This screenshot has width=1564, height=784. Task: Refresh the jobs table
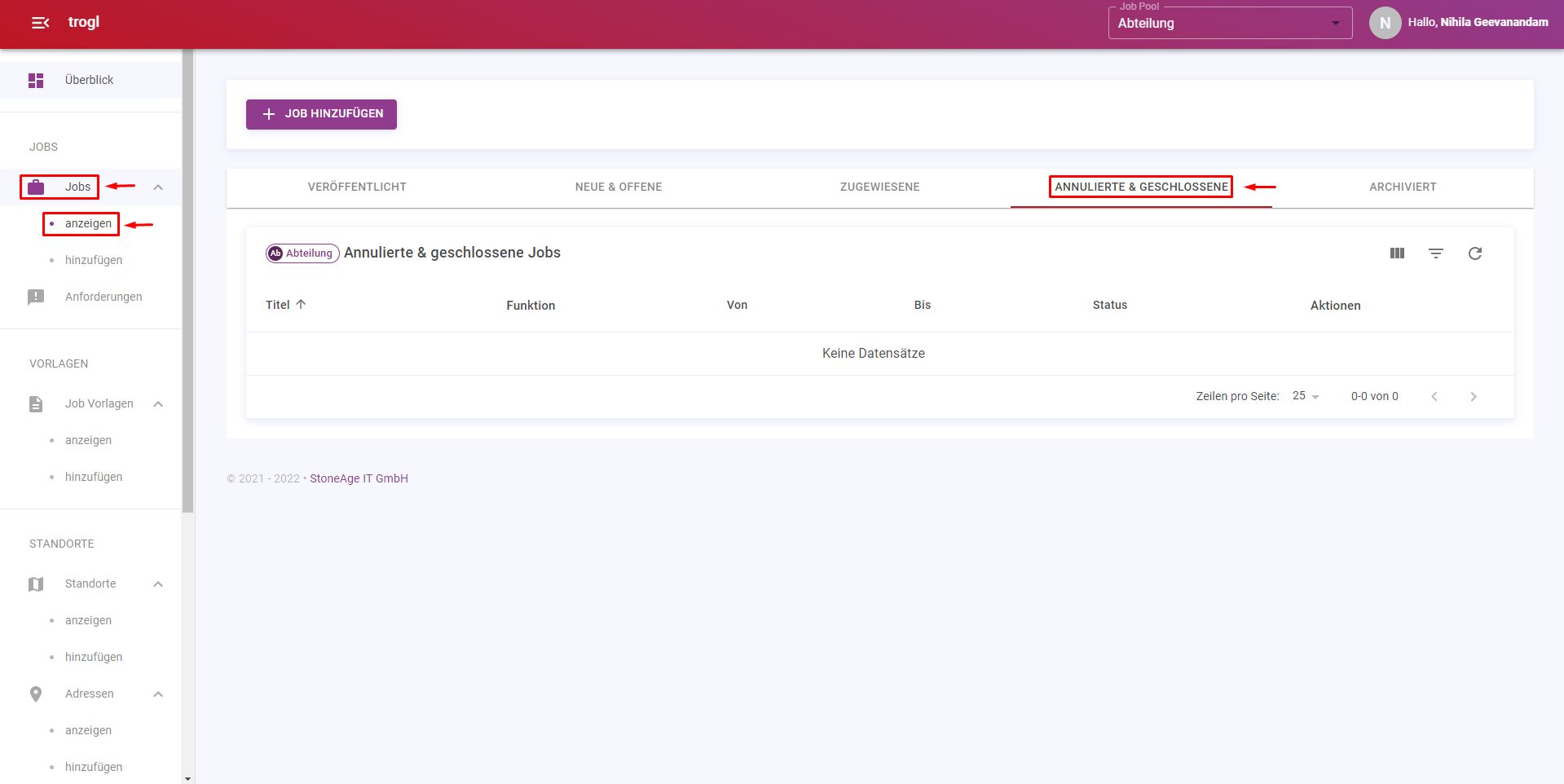pyautogui.click(x=1475, y=253)
